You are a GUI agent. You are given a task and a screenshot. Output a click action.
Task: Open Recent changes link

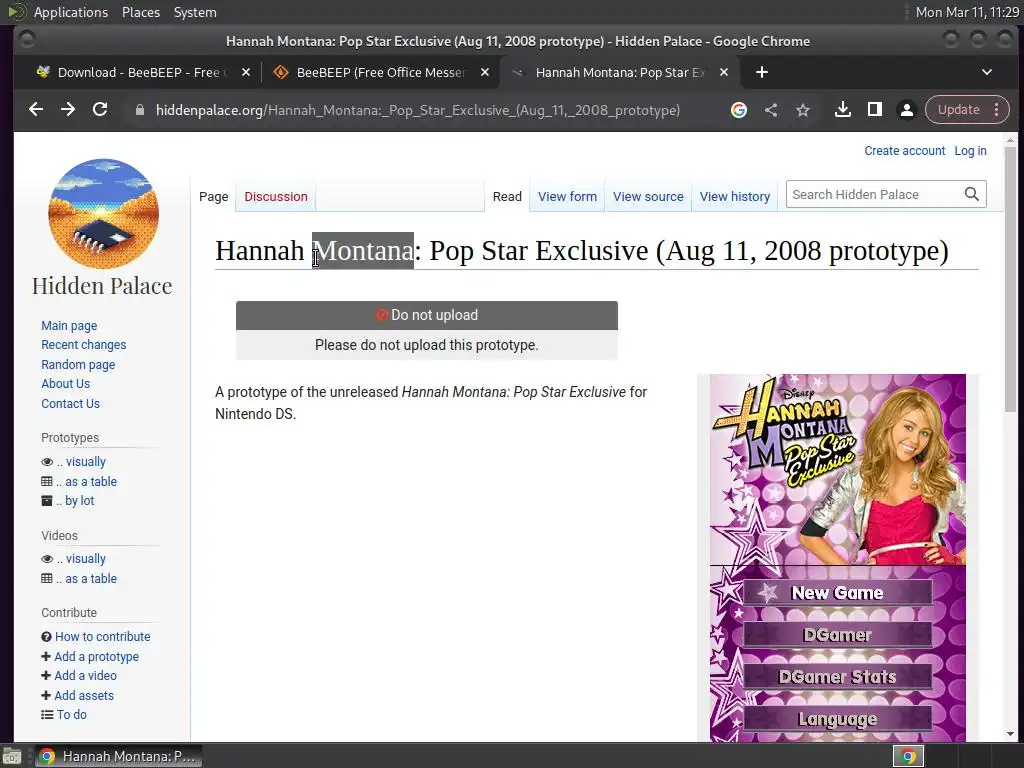tap(84, 344)
